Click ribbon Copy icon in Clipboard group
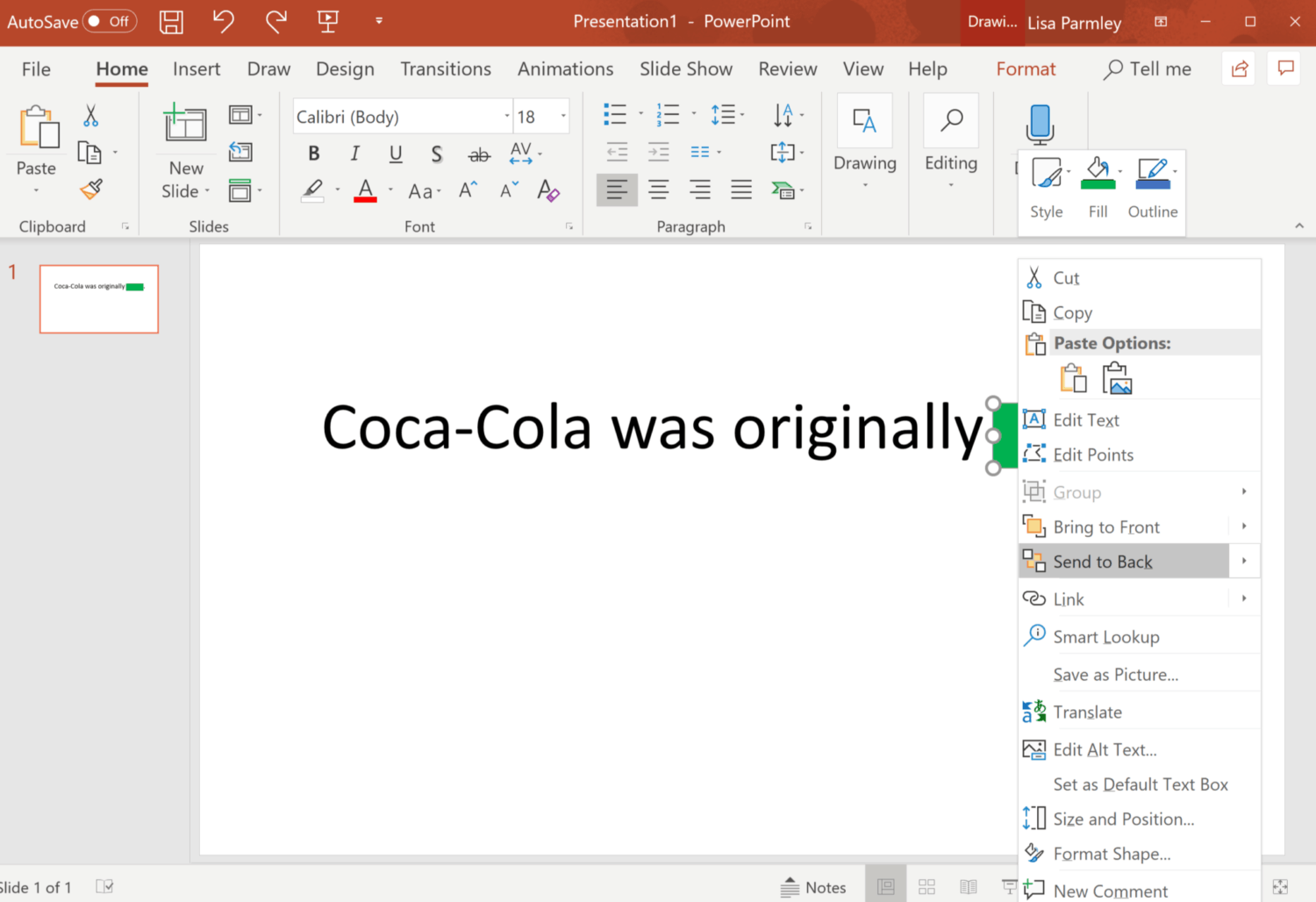This screenshot has height=902, width=1316. click(x=89, y=153)
